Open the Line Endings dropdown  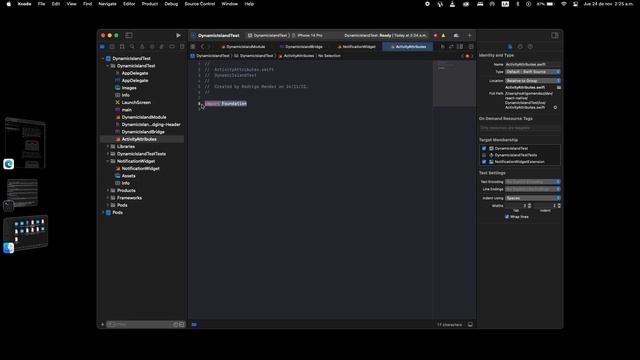coord(533,189)
